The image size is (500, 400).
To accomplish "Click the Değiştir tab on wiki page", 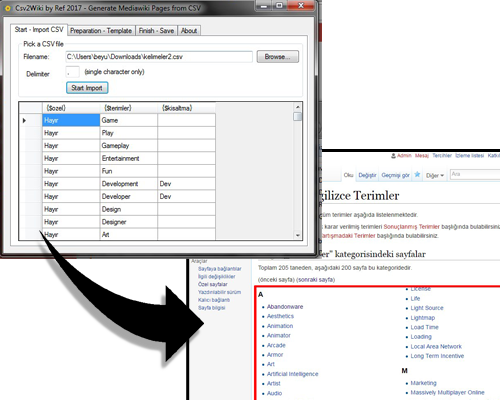I will pyautogui.click(x=367, y=175).
